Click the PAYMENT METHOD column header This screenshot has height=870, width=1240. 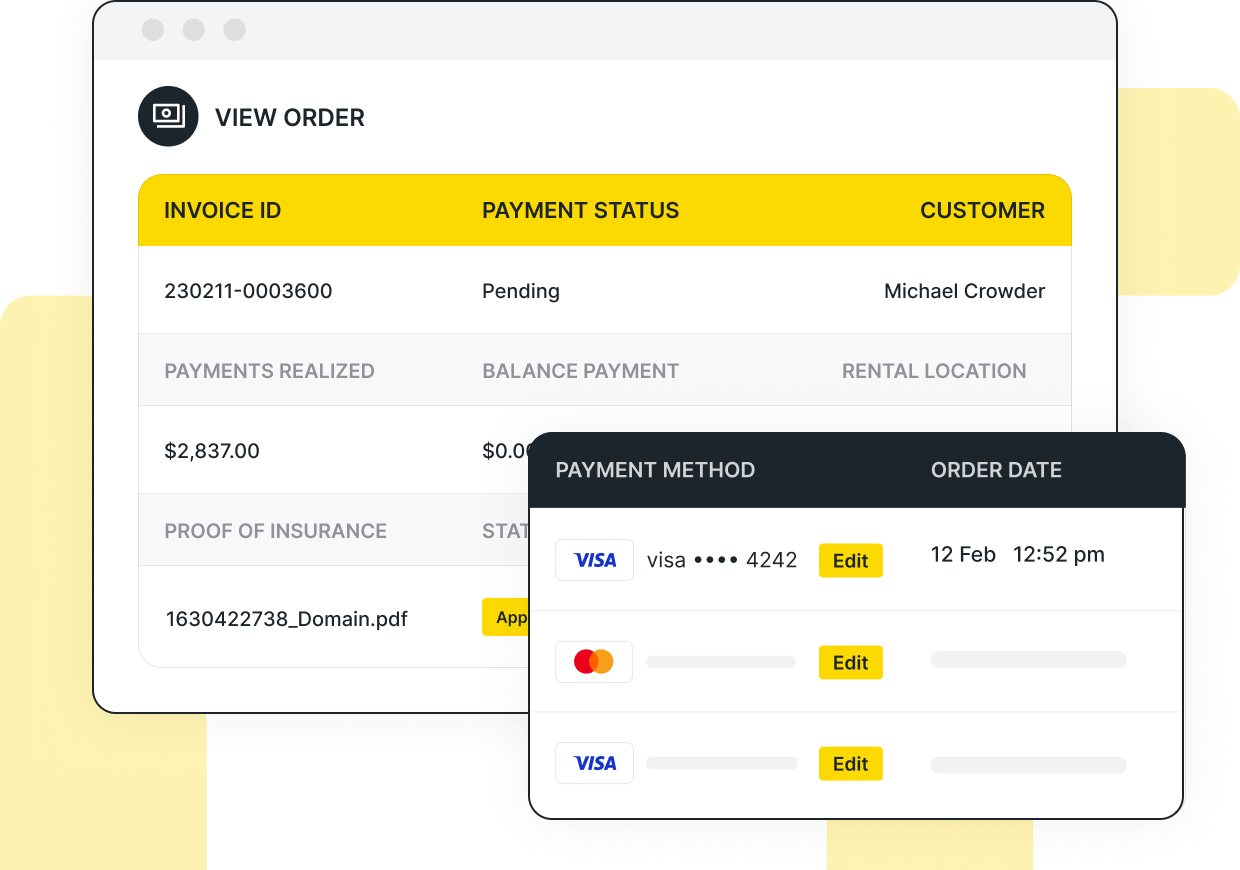coord(655,470)
